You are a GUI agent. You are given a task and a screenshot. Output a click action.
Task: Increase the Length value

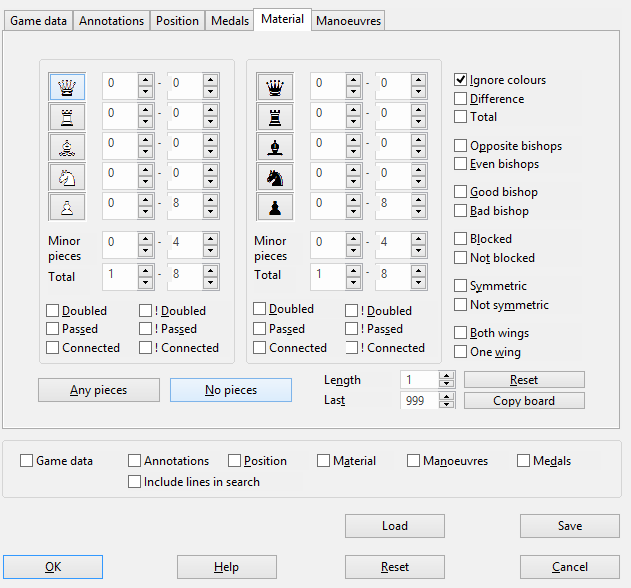446,376
